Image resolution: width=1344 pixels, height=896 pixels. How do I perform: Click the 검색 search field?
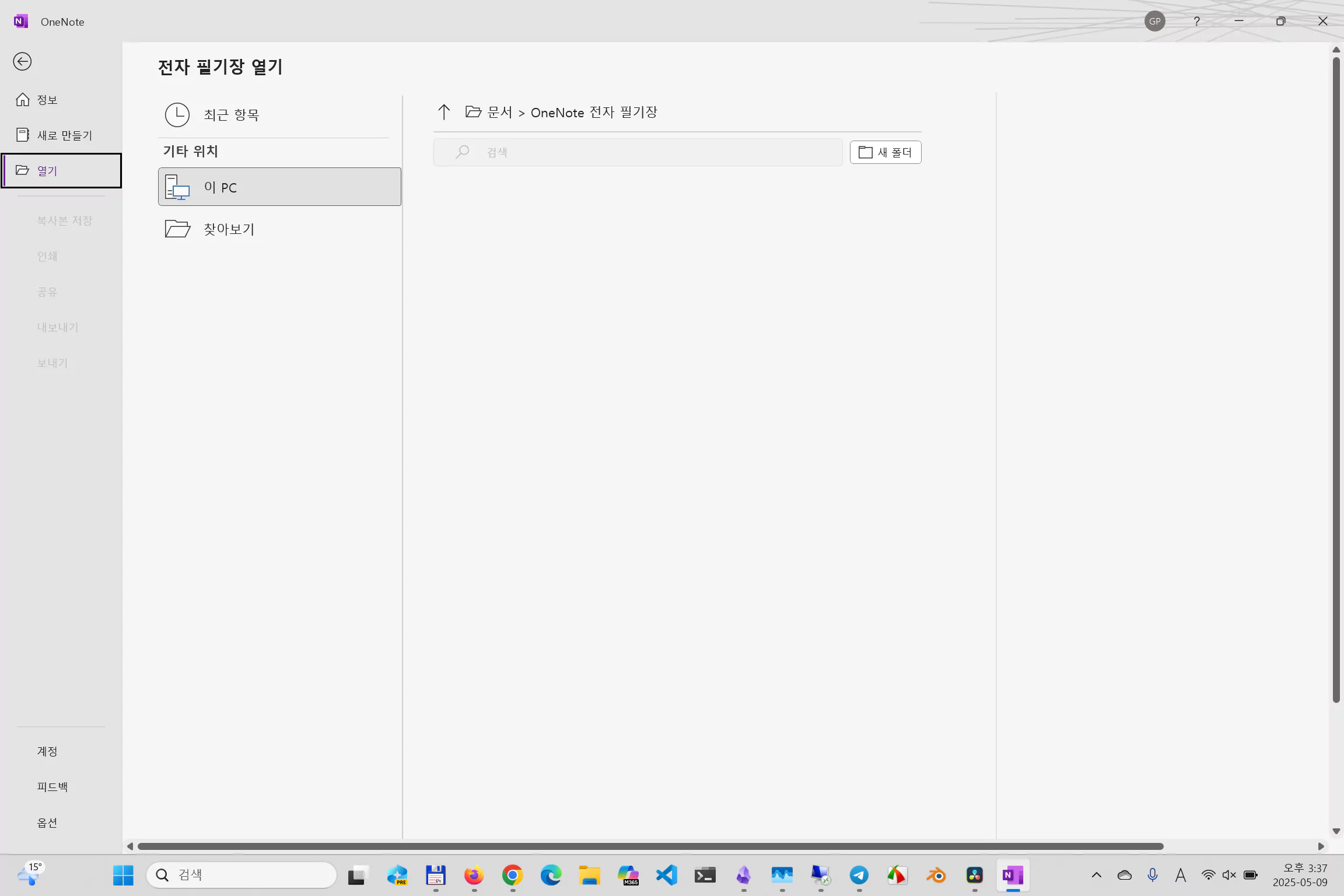click(x=638, y=152)
